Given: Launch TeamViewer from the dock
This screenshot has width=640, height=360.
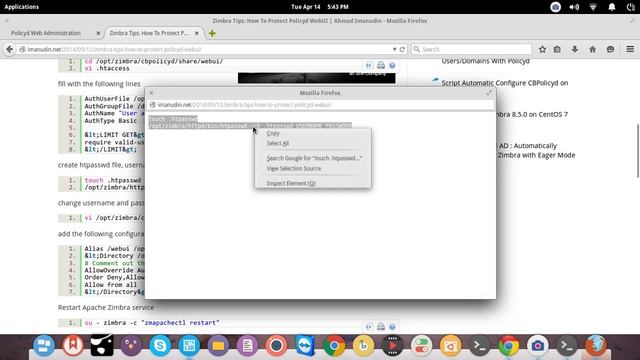Looking at the screenshot, I should click(305, 346).
